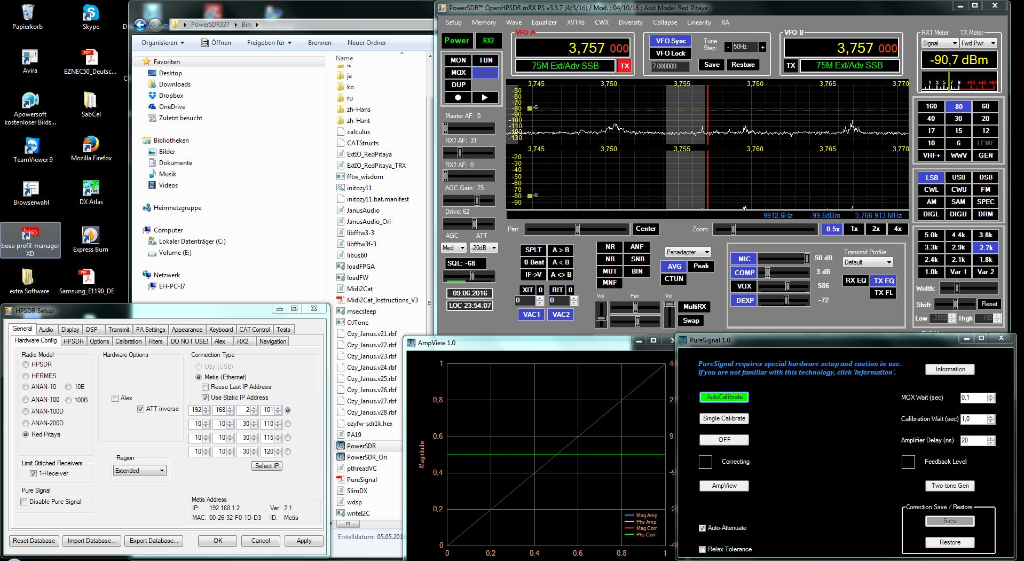Increase tune step with plus button

point(762,47)
